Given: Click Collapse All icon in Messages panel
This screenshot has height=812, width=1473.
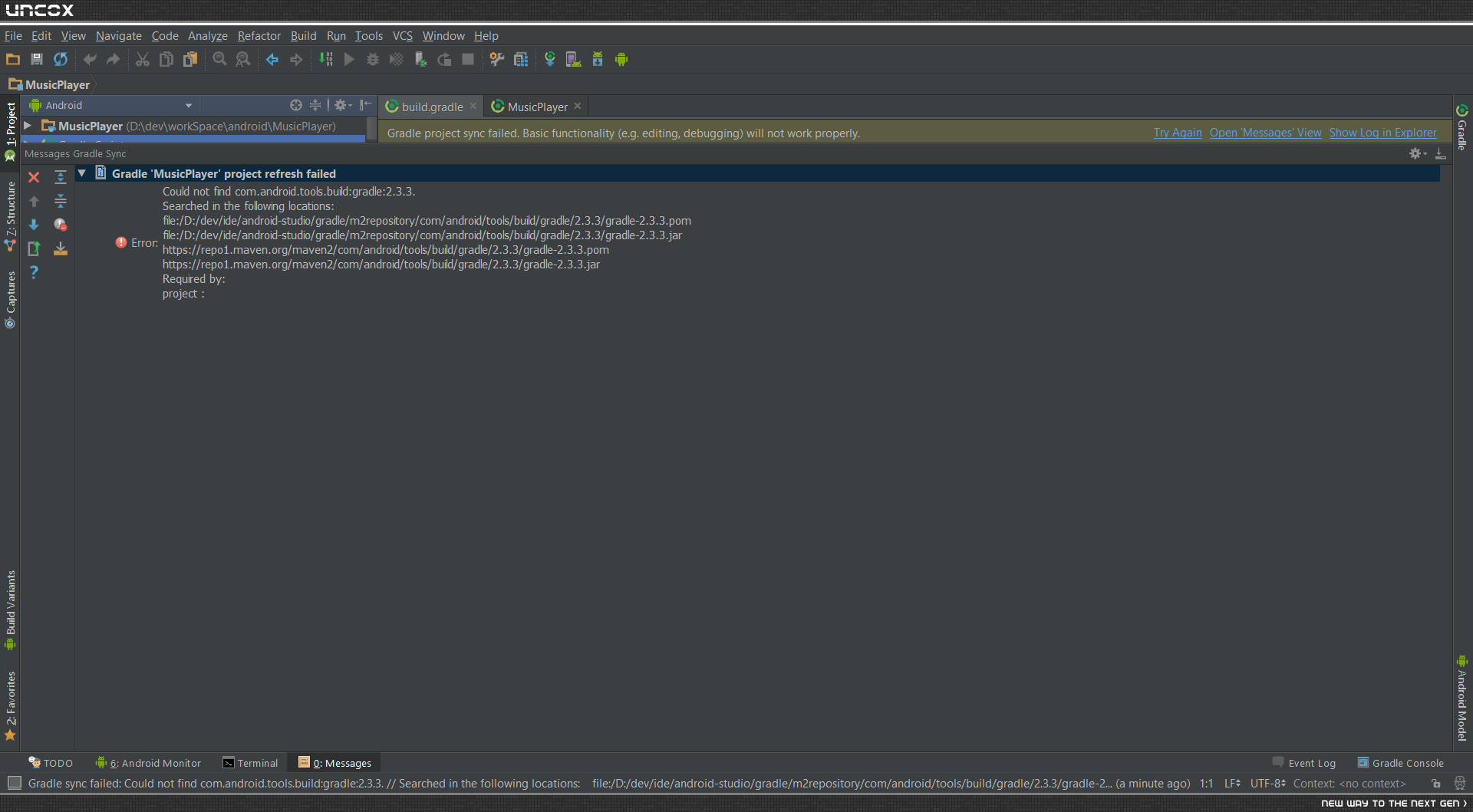Looking at the screenshot, I should pyautogui.click(x=61, y=201).
